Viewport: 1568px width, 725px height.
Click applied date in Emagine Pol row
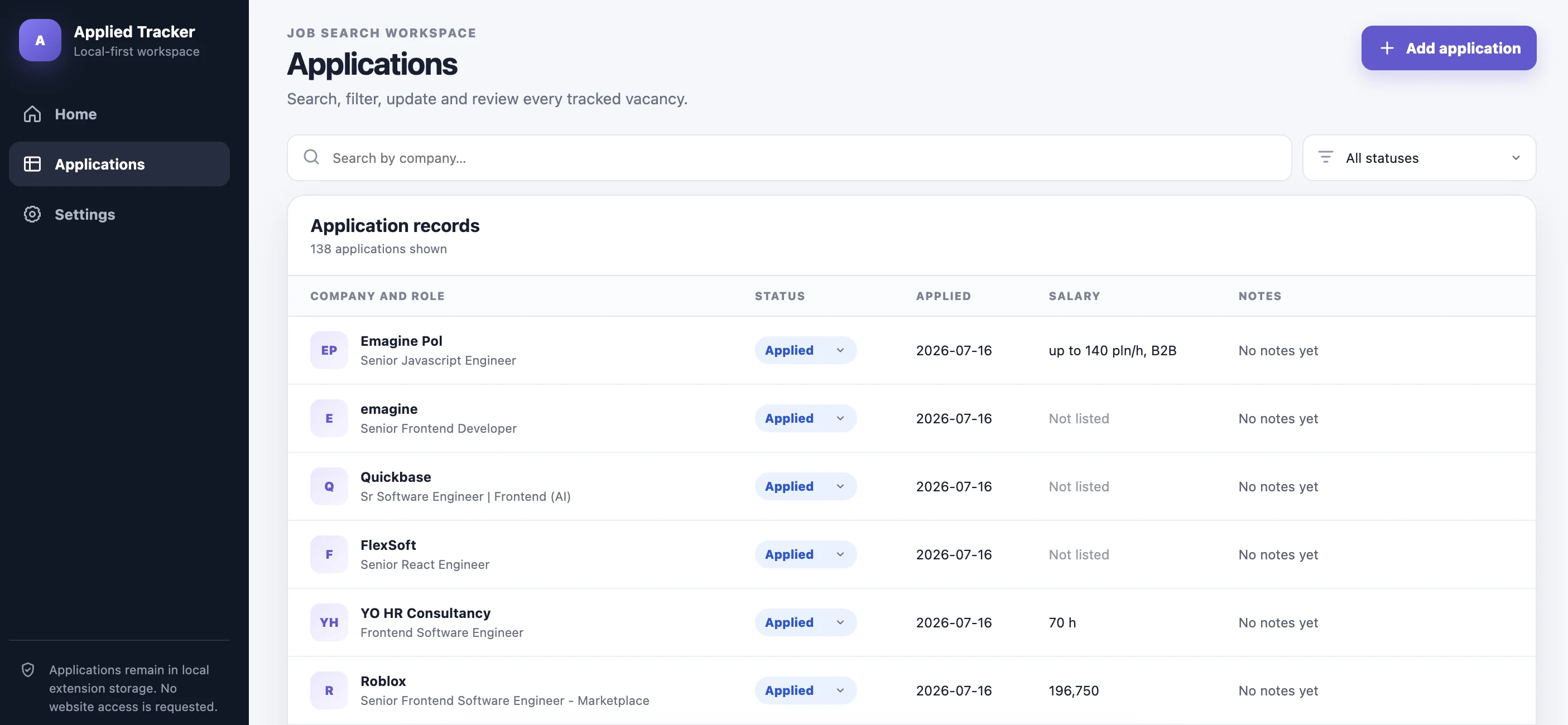[954, 350]
